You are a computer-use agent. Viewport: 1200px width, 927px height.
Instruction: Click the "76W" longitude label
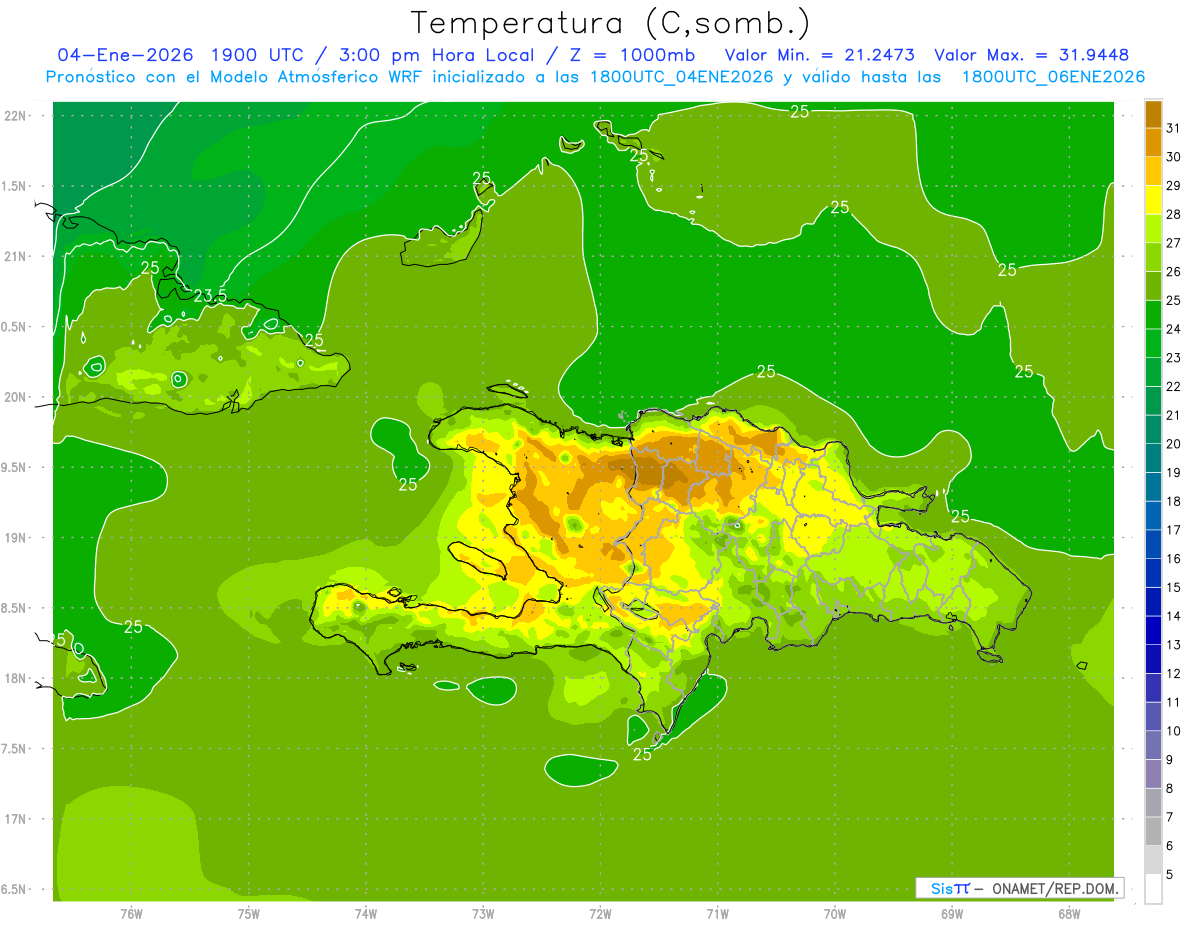click(x=131, y=913)
